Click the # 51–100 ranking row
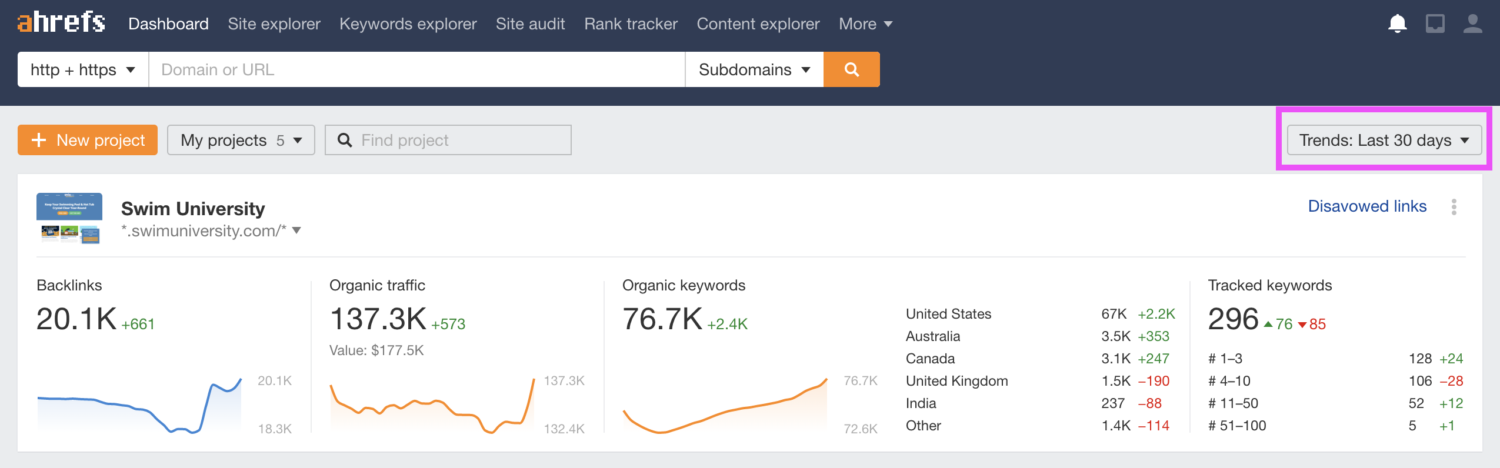Viewport: 1500px width, 468px height. (1336, 425)
